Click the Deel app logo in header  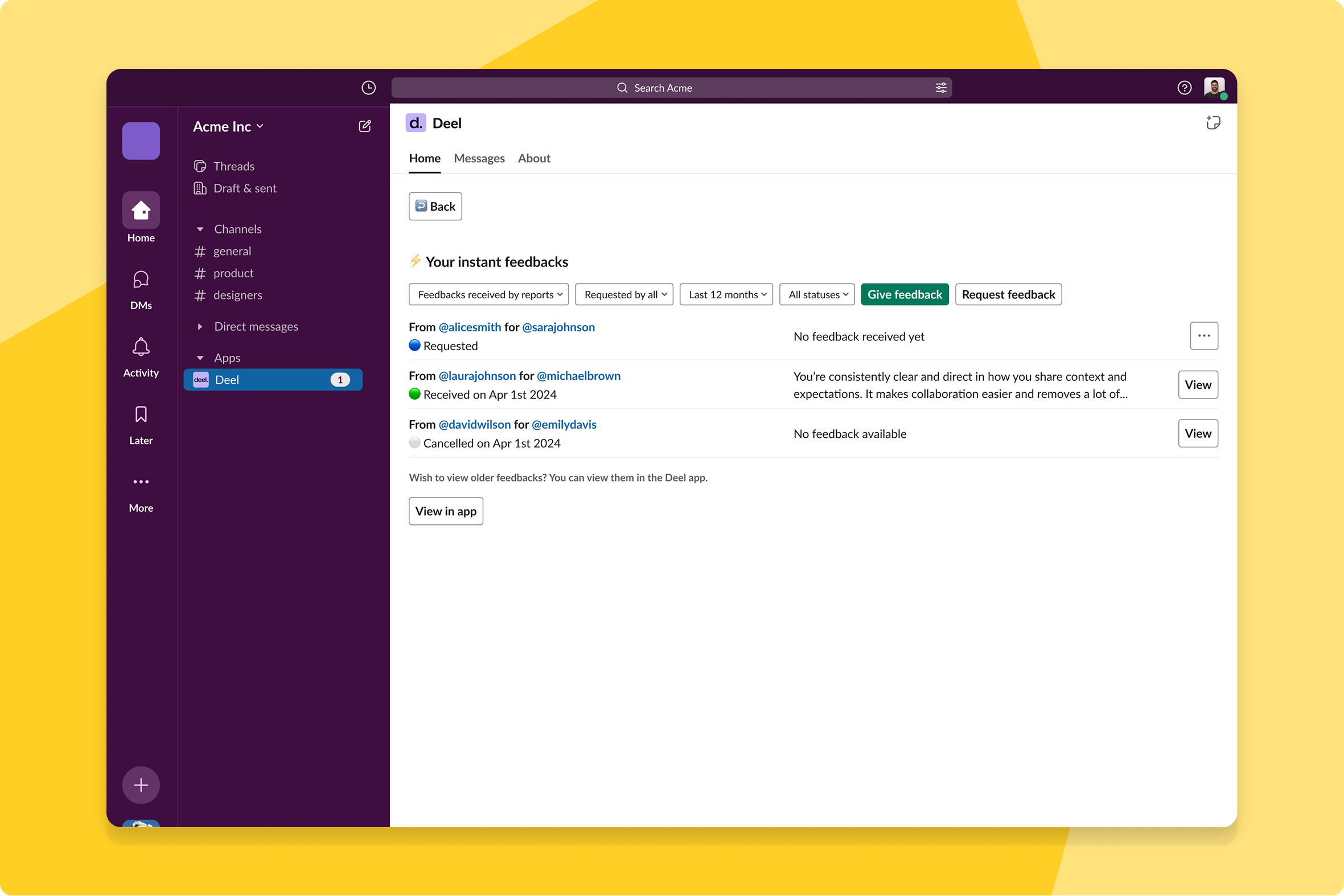[416, 123]
